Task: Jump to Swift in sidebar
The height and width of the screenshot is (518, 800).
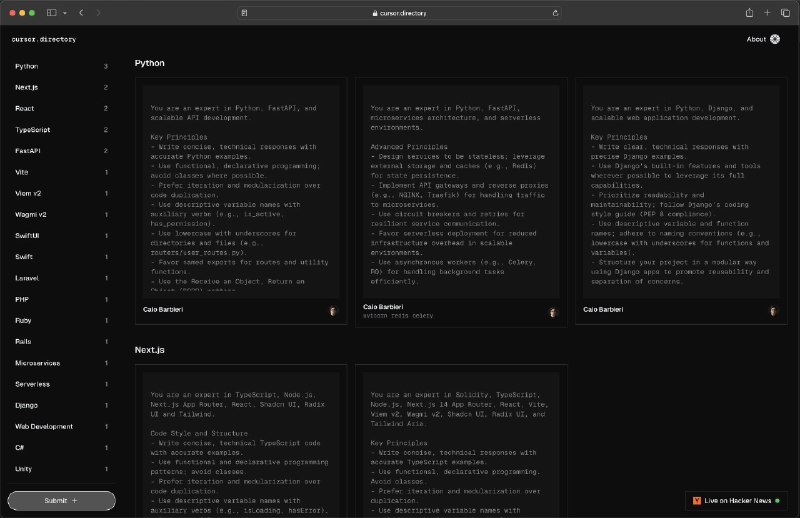Action: coord(61,257)
